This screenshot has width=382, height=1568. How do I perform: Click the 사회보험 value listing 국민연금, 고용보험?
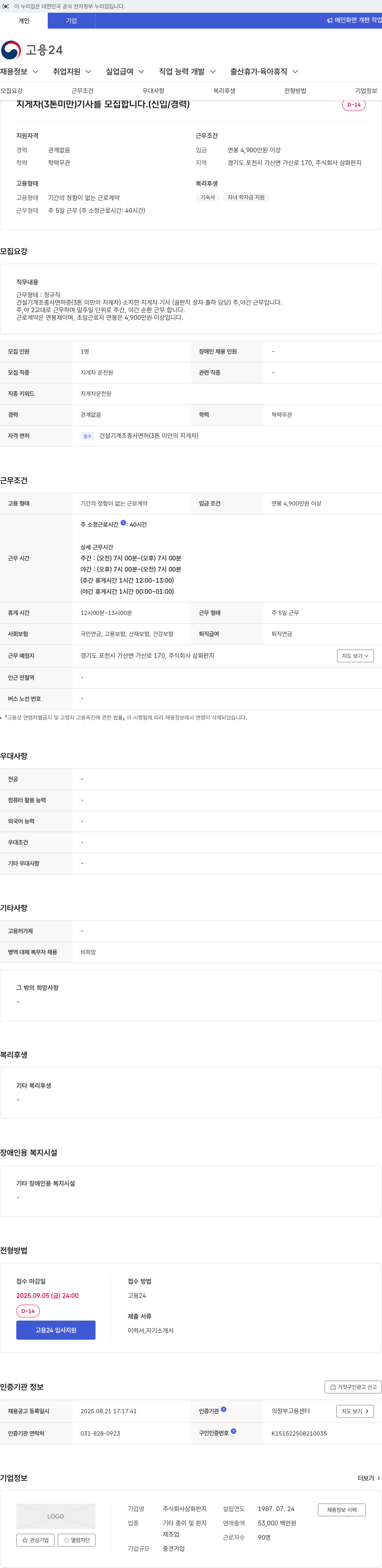127,634
